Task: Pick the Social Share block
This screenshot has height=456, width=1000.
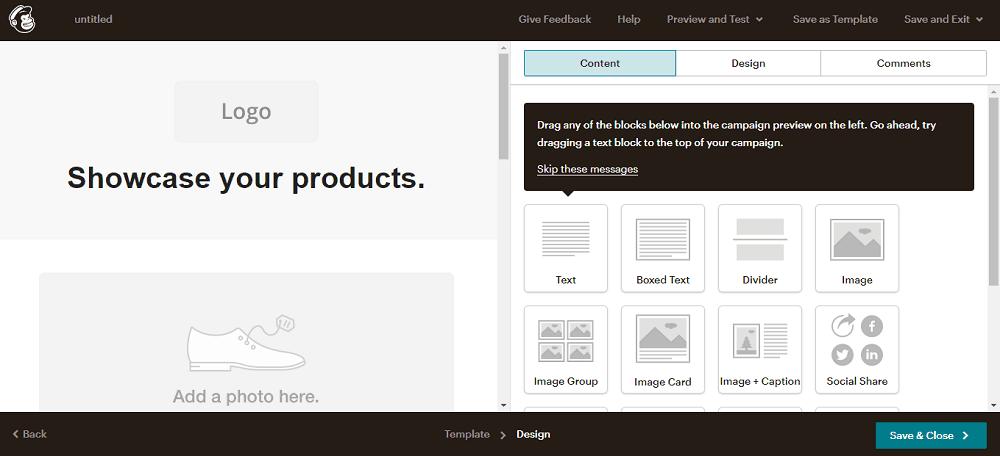Action: coord(857,349)
